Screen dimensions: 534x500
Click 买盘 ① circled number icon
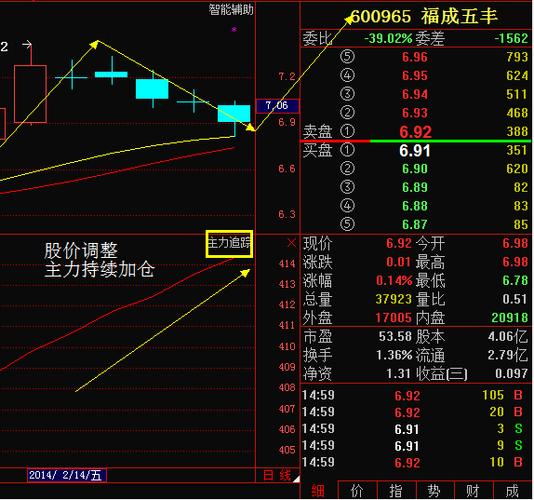point(347,150)
